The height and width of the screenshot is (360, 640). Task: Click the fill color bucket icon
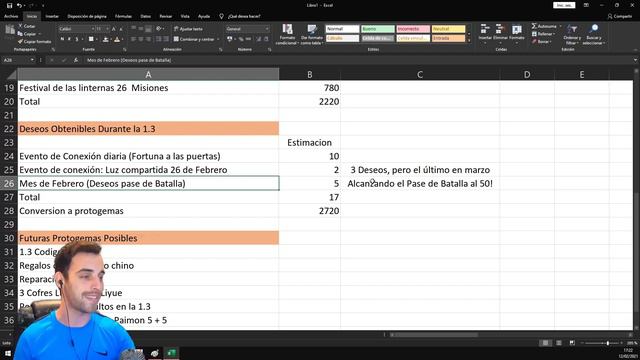106,39
